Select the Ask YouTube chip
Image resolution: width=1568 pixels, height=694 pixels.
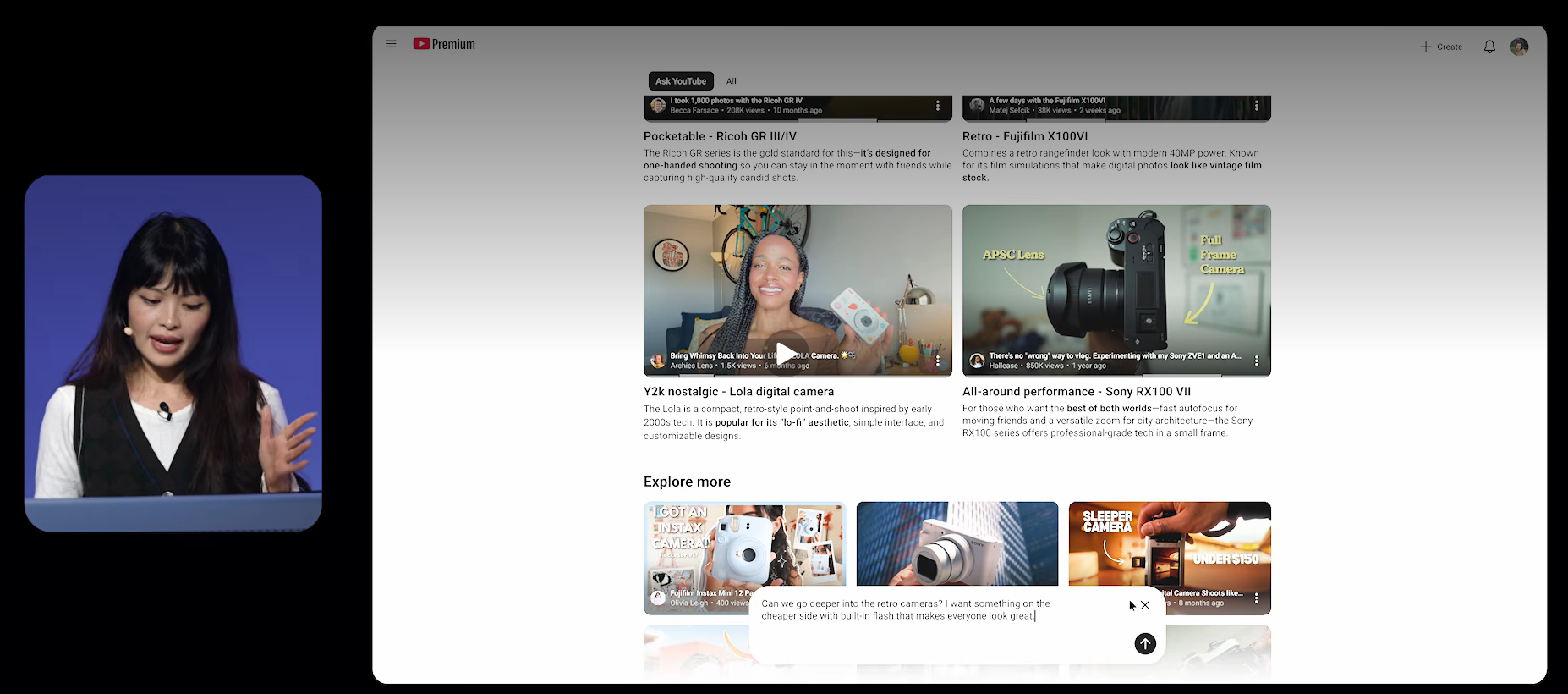click(x=681, y=81)
